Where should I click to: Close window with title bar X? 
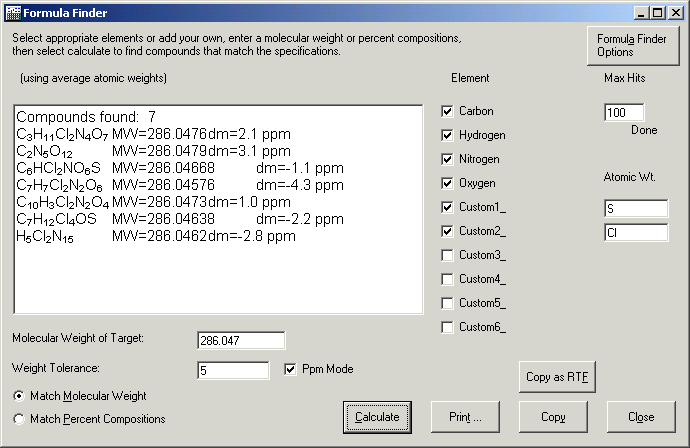pyautogui.click(x=675, y=13)
